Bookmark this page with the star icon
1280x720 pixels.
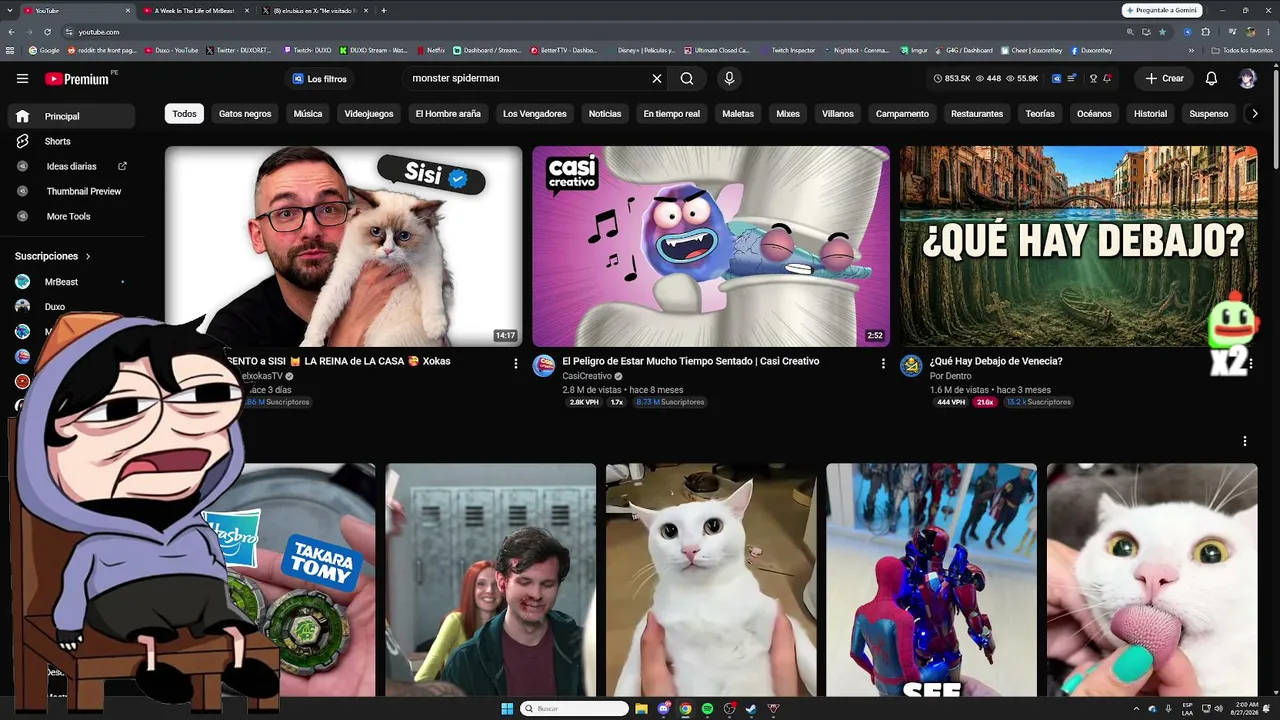pos(1161,32)
